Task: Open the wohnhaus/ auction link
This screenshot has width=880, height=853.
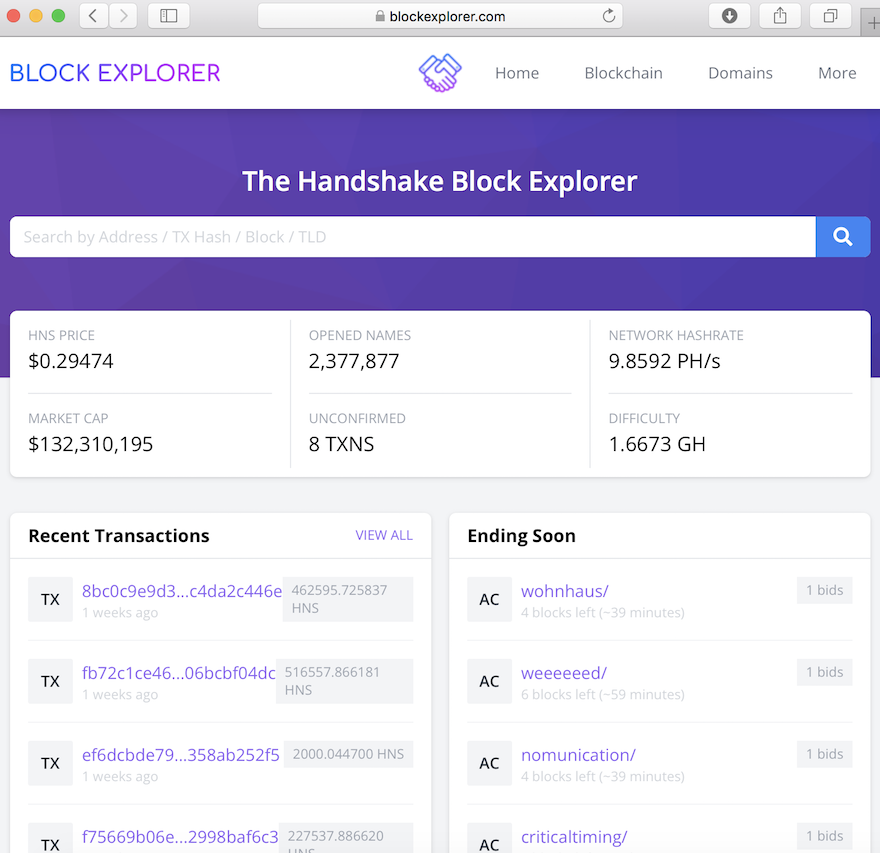Action: pyautogui.click(x=564, y=591)
